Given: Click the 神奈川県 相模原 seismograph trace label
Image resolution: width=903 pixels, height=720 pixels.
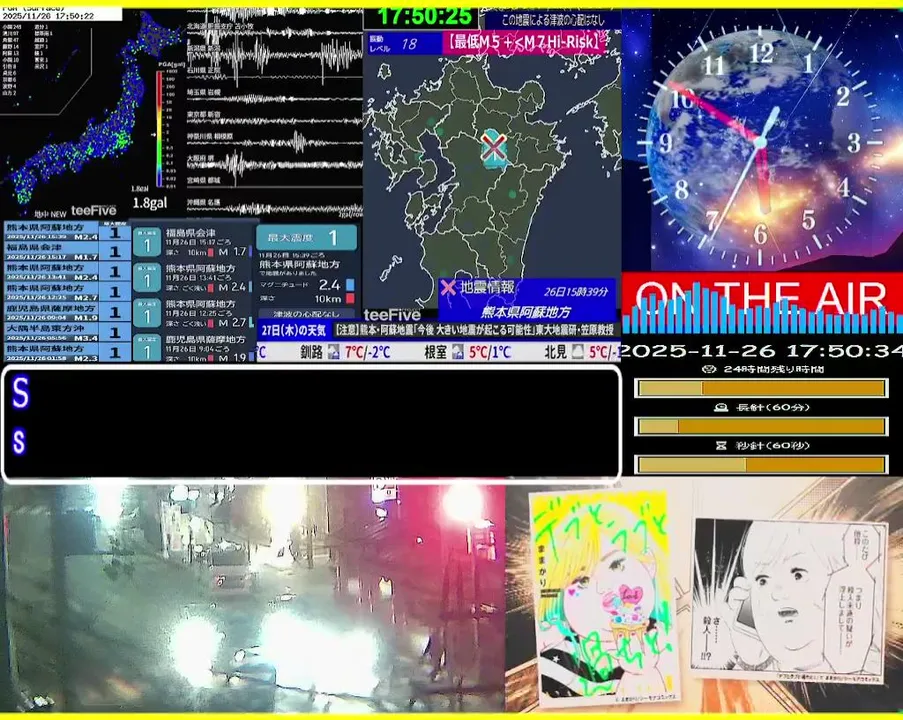Looking at the screenshot, I should (210, 136).
